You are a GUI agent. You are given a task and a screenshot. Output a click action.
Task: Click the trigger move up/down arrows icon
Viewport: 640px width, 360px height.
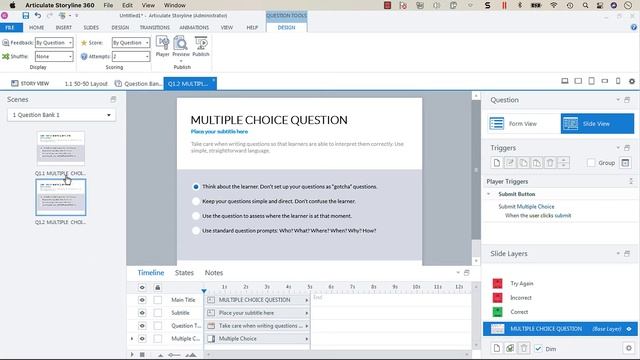click(563, 163)
